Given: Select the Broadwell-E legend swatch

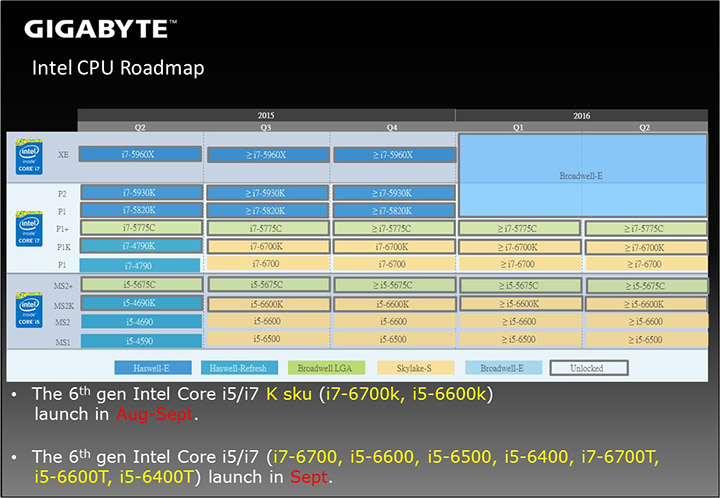Looking at the screenshot, I should (503, 368).
